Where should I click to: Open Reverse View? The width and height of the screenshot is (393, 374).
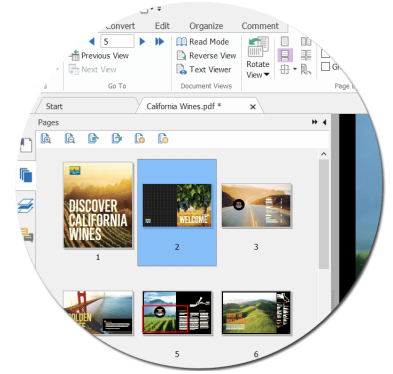coord(206,56)
